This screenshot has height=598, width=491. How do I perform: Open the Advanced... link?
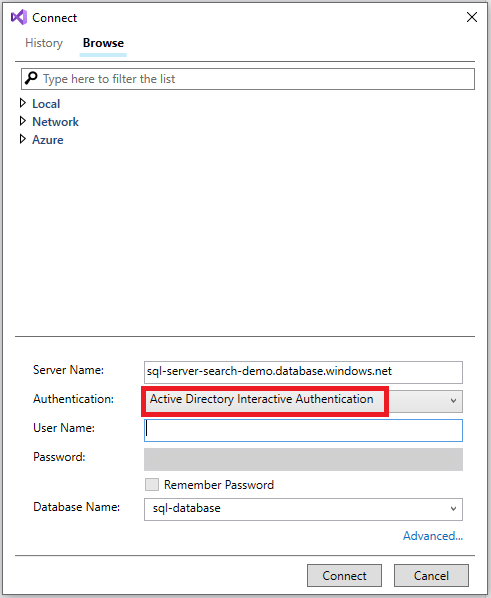(x=433, y=536)
